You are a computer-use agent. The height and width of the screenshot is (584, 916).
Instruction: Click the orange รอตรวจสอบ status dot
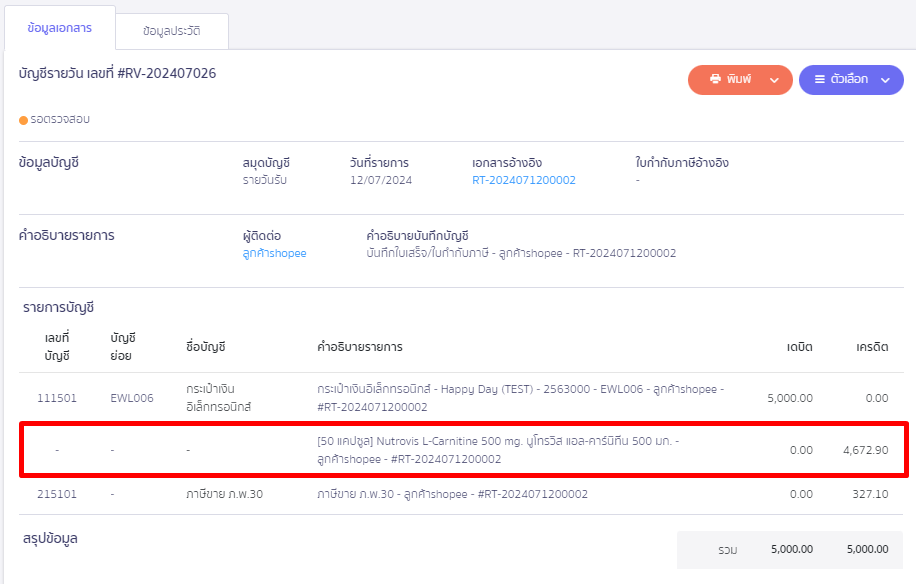coord(24,120)
